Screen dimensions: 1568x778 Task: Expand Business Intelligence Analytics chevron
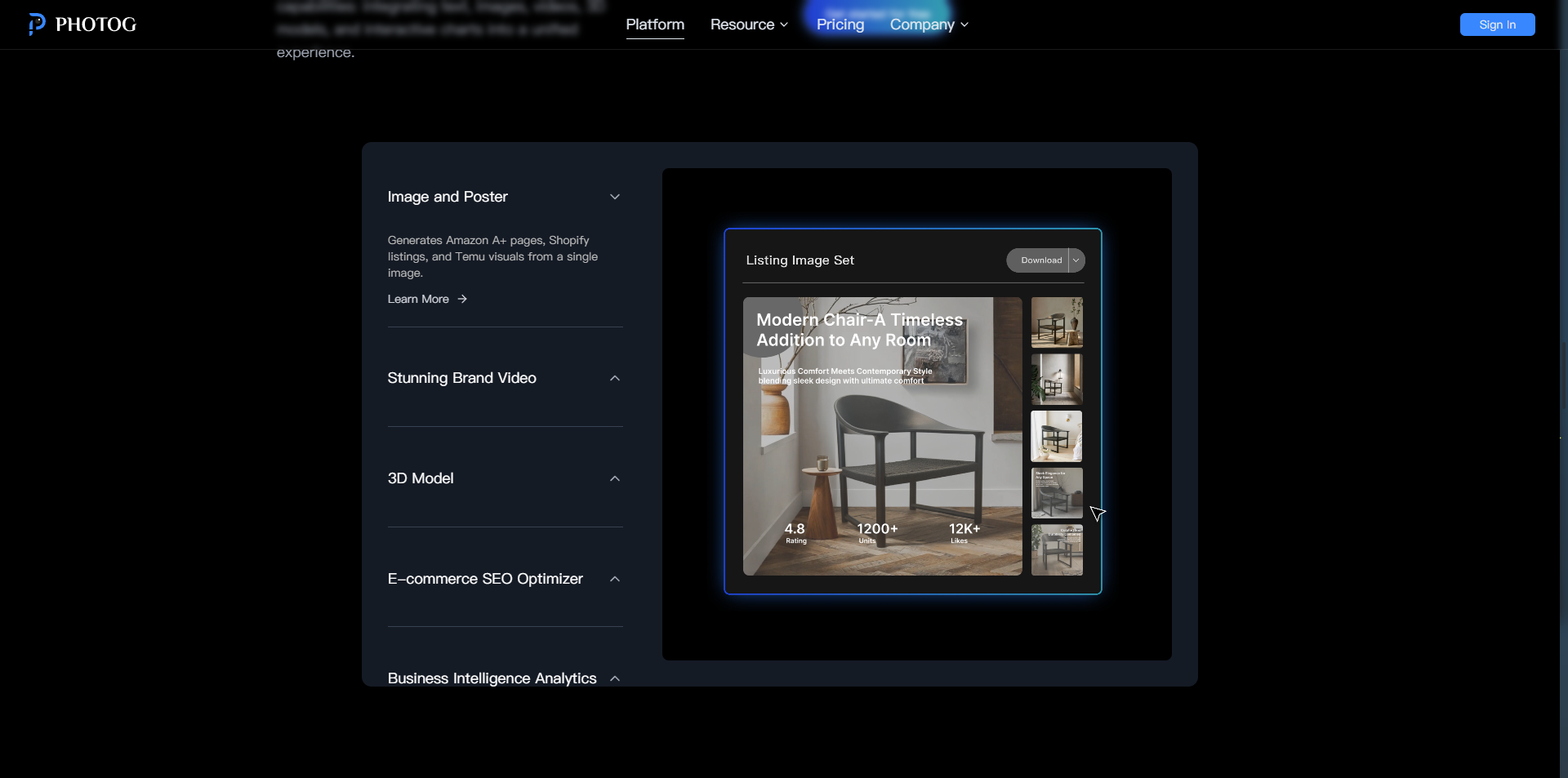pos(615,679)
